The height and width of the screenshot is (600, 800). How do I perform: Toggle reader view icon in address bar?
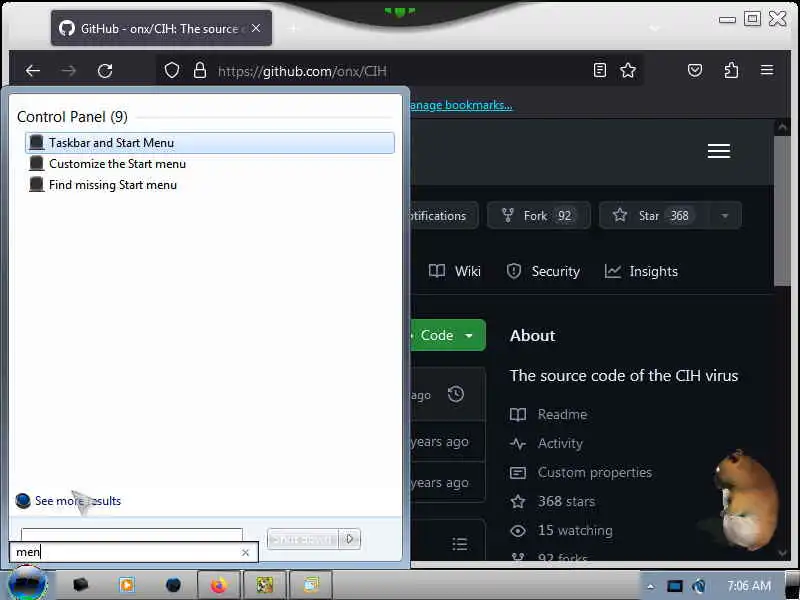pyautogui.click(x=600, y=70)
